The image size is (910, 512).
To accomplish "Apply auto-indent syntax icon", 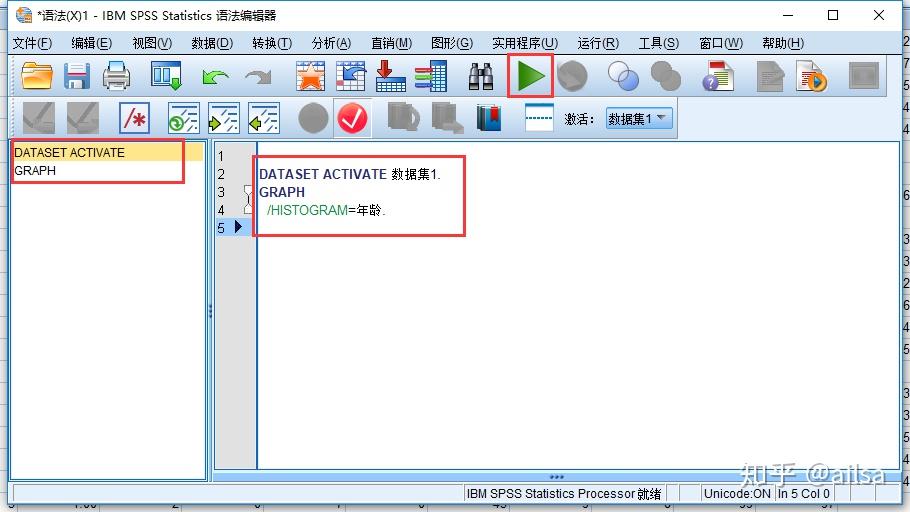I will coord(183,118).
